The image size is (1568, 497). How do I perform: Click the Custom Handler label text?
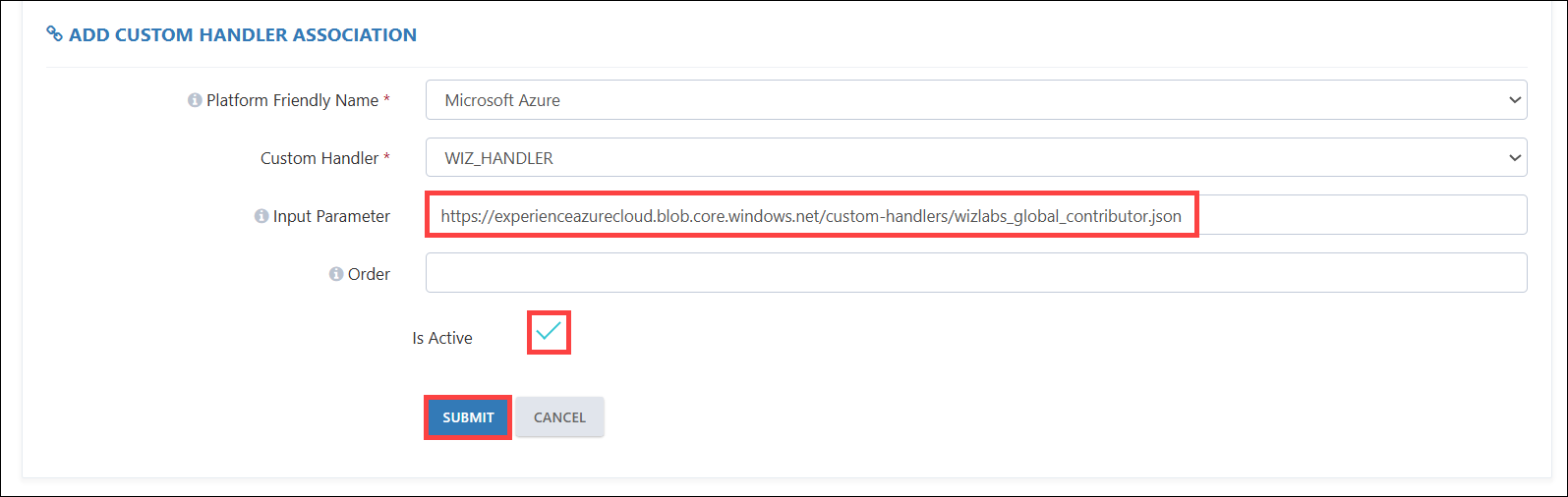319,158
